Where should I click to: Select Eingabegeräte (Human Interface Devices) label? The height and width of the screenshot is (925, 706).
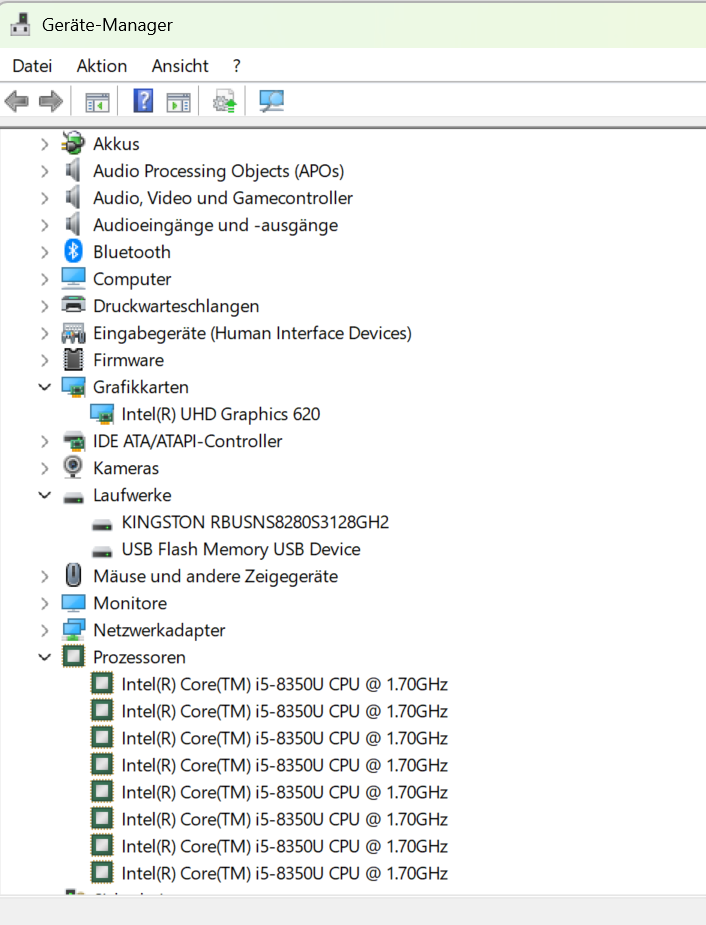[x=252, y=333]
